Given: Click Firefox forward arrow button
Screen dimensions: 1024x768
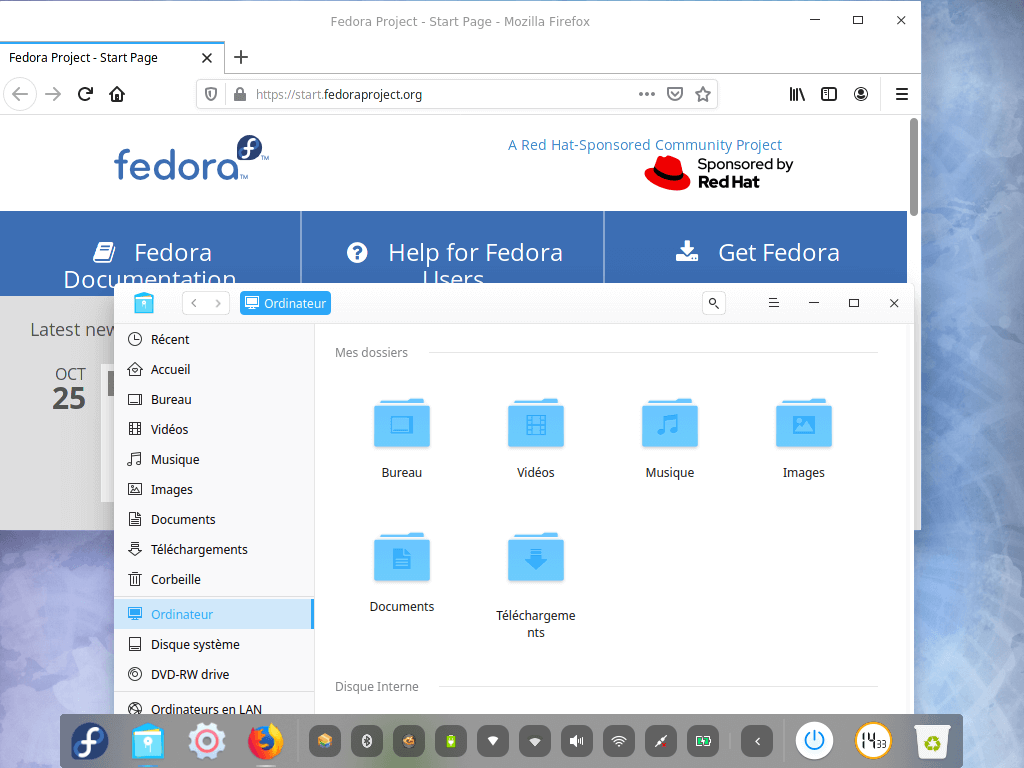Looking at the screenshot, I should [x=53, y=95].
